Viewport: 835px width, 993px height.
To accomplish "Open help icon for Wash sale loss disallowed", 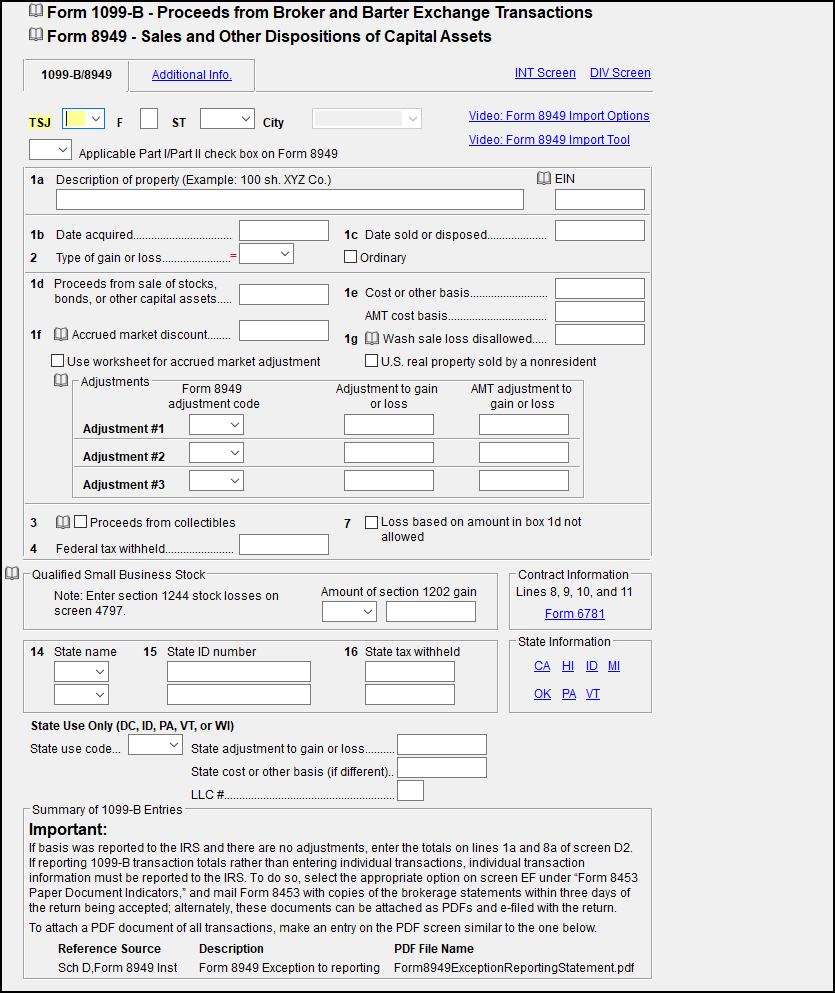I will (x=372, y=338).
